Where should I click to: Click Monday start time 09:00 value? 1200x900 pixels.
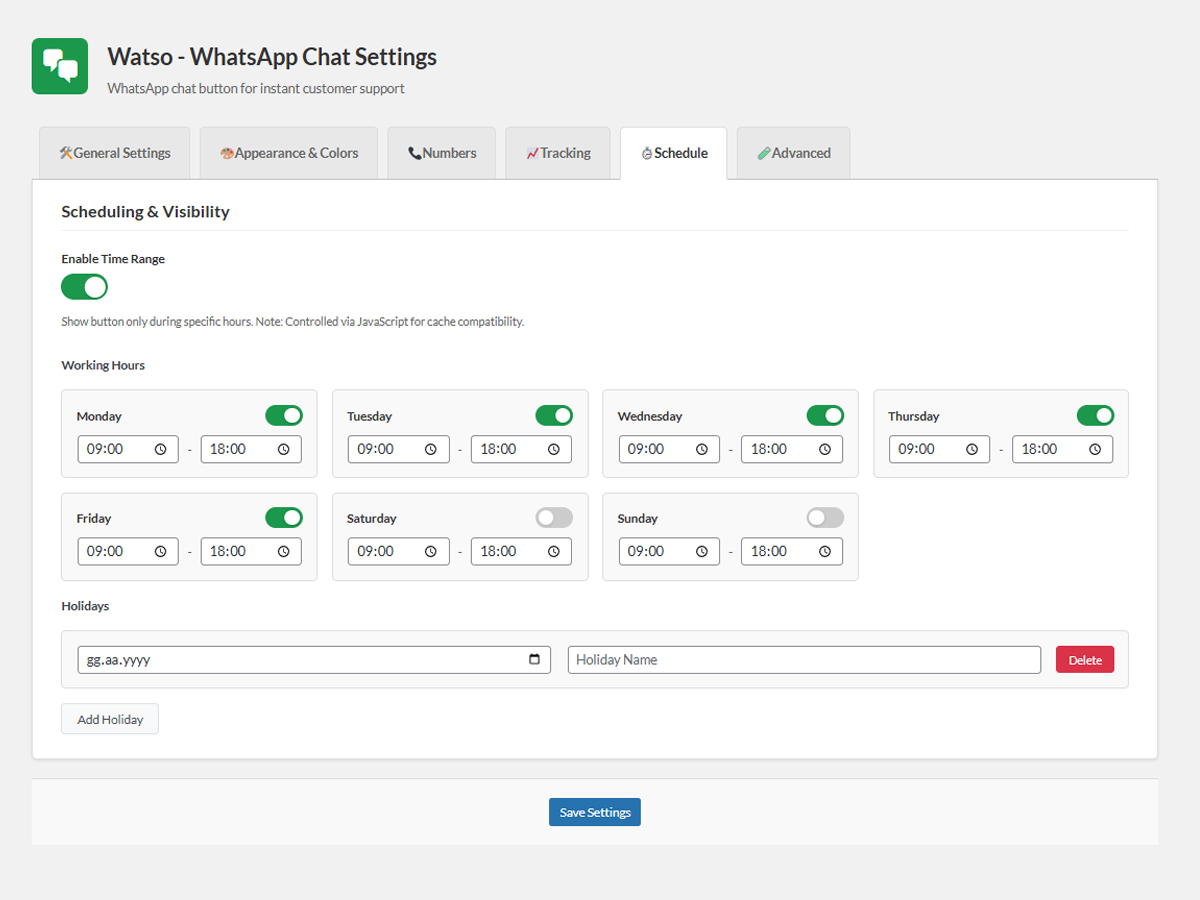pyautogui.click(x=105, y=450)
